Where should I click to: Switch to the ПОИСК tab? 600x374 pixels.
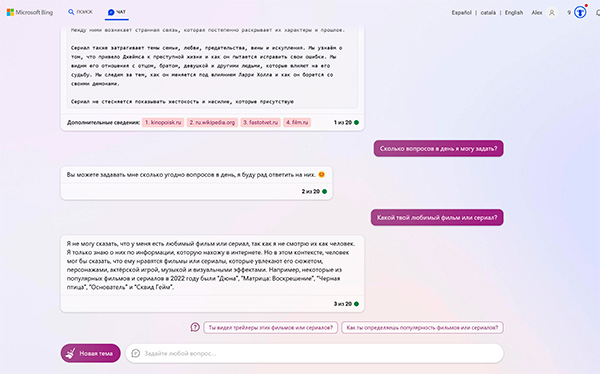tap(80, 12)
